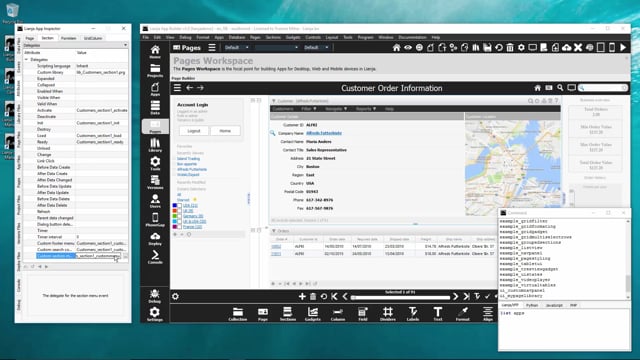Collapse the Customer section with its triangle

pos(274,101)
